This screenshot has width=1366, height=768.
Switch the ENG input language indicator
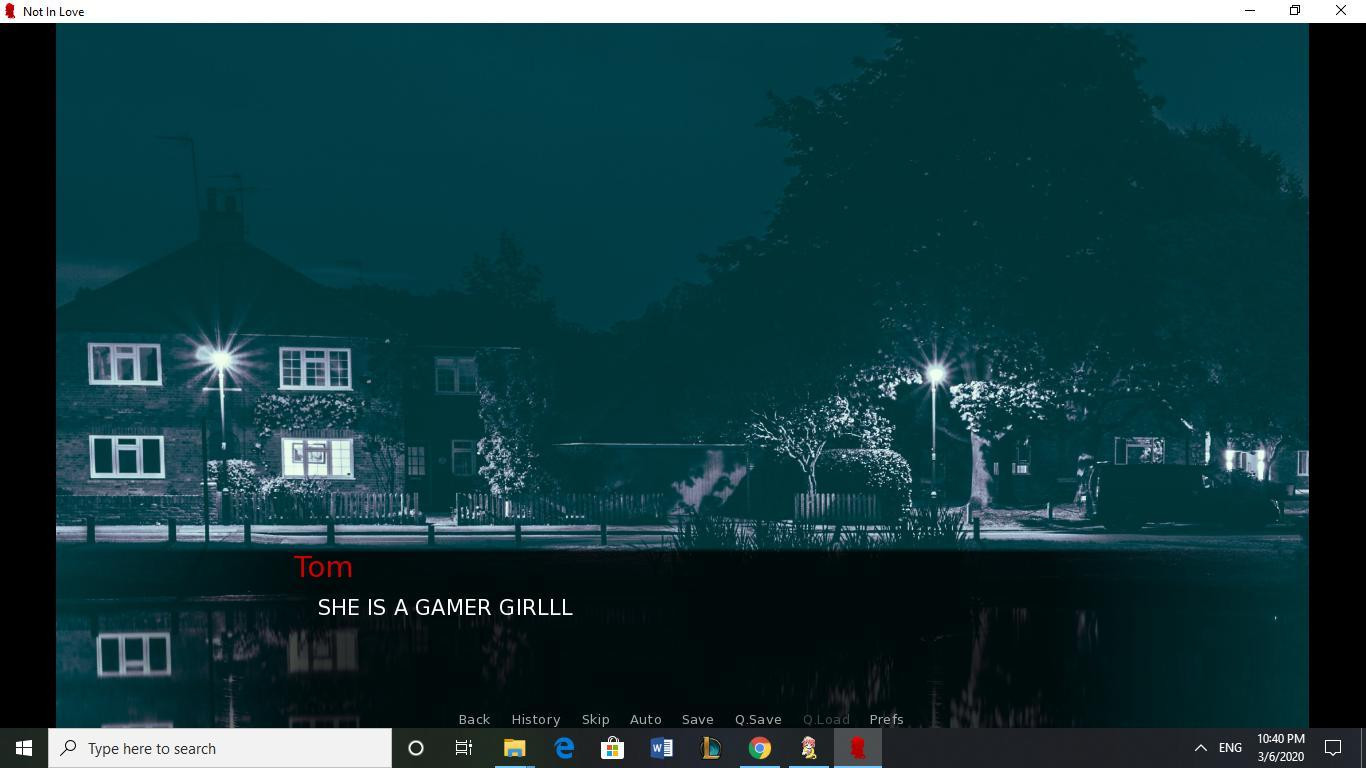tap(1230, 748)
